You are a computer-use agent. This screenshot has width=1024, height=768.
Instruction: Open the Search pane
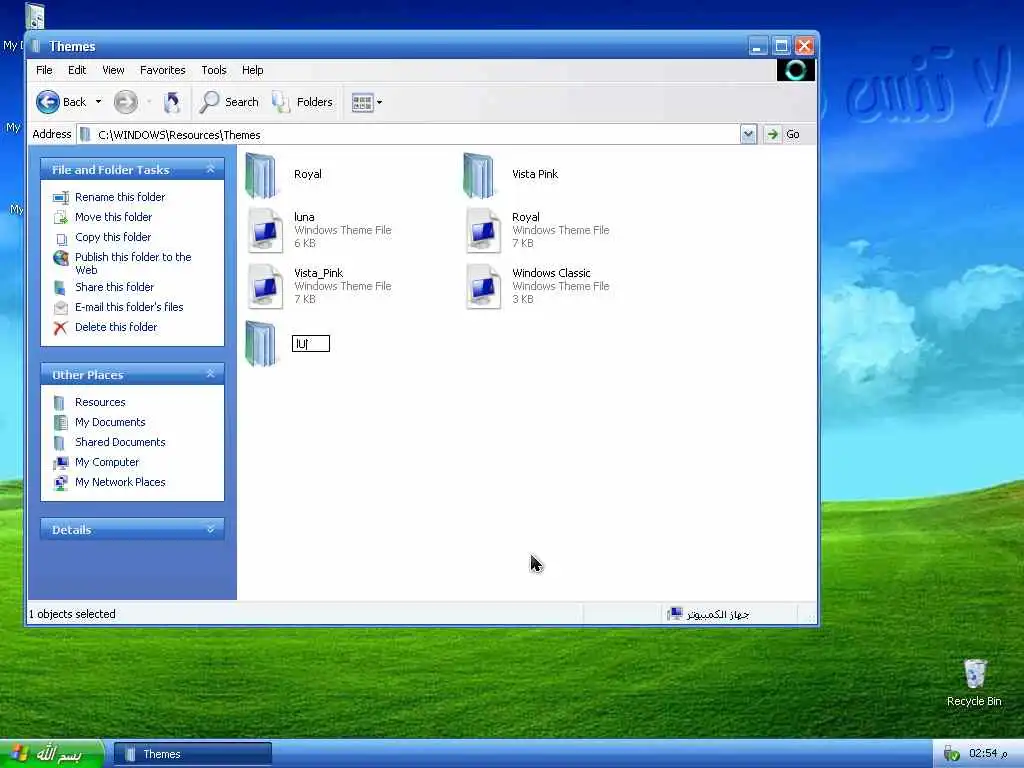(x=229, y=102)
